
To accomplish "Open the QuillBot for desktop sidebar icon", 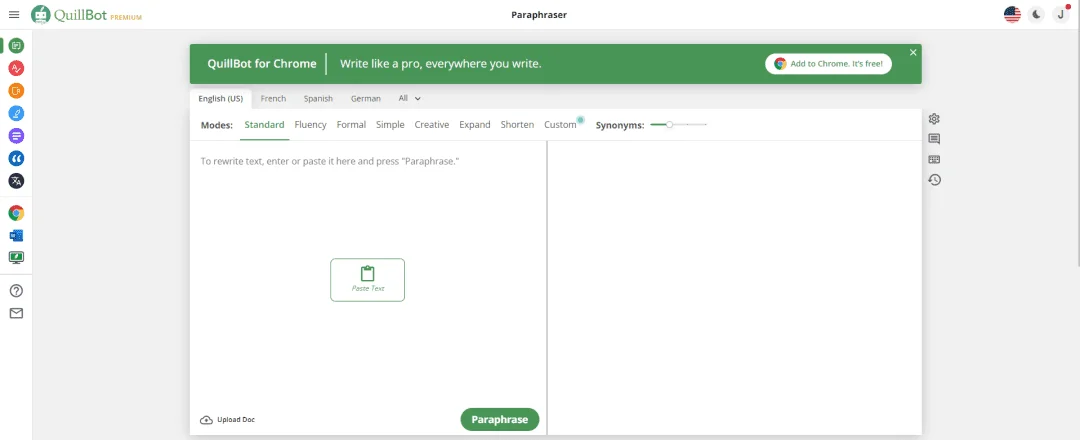I will tap(16, 258).
